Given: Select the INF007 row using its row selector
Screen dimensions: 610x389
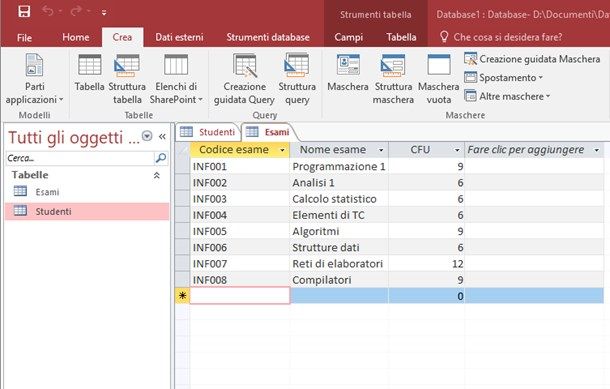Looking at the screenshot, I should (x=182, y=264).
